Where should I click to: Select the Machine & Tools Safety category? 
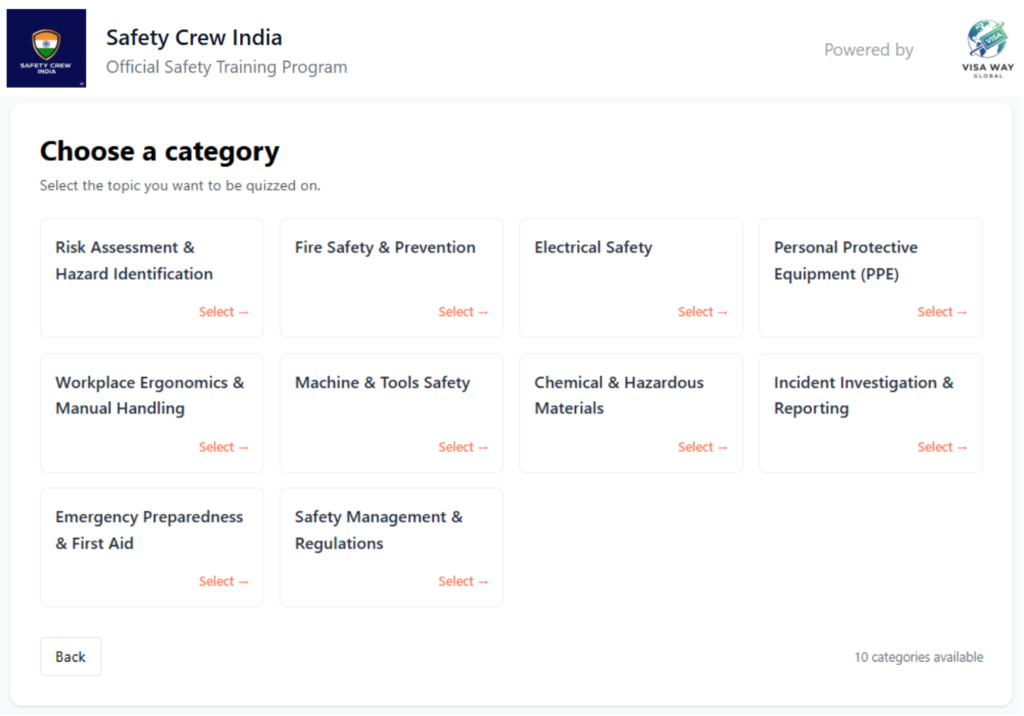coord(391,412)
